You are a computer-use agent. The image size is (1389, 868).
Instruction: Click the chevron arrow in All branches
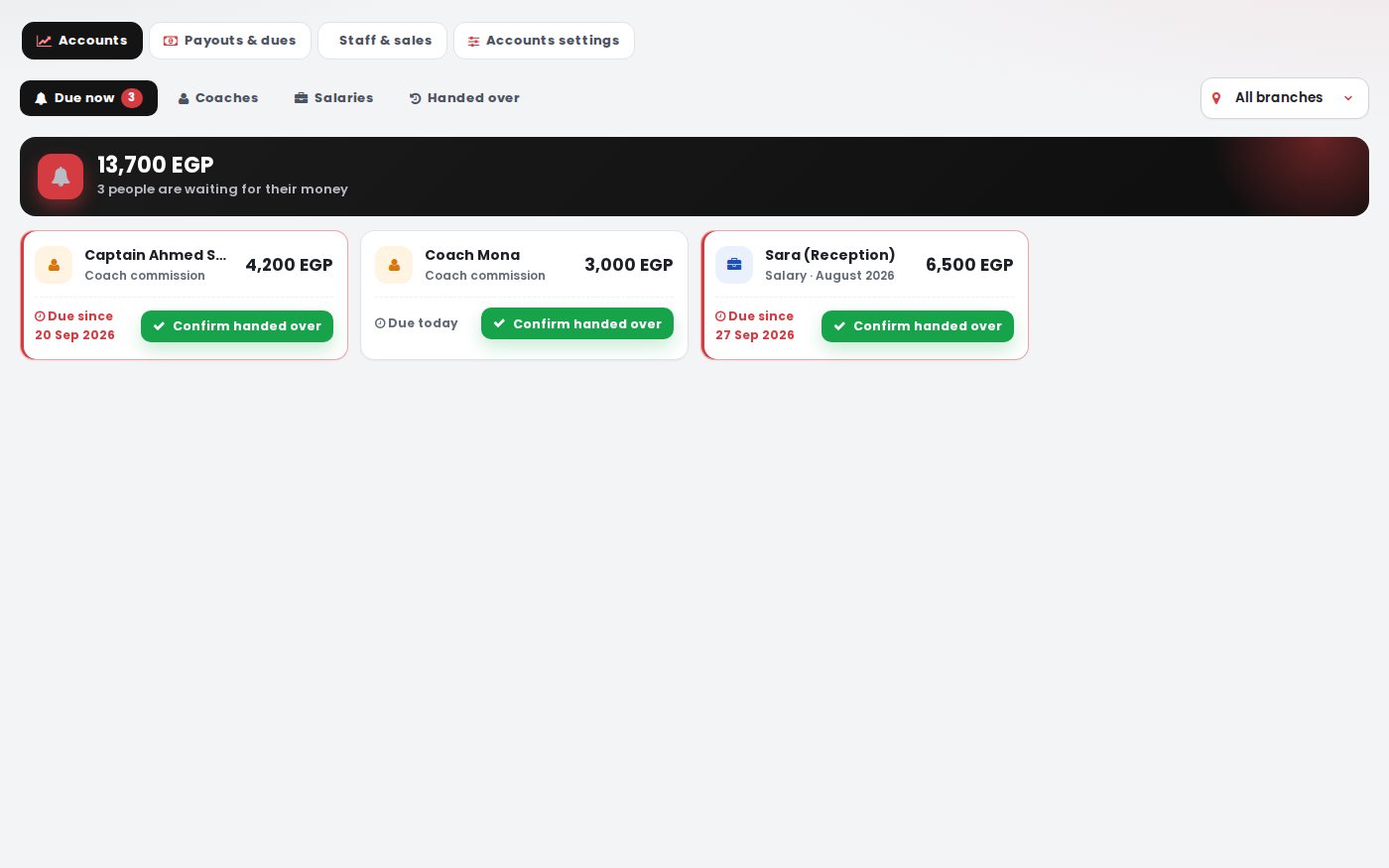(1347, 98)
